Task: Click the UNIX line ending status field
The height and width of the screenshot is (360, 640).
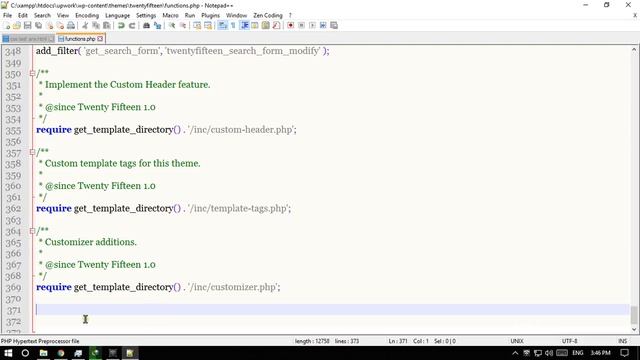Action: tap(517, 341)
